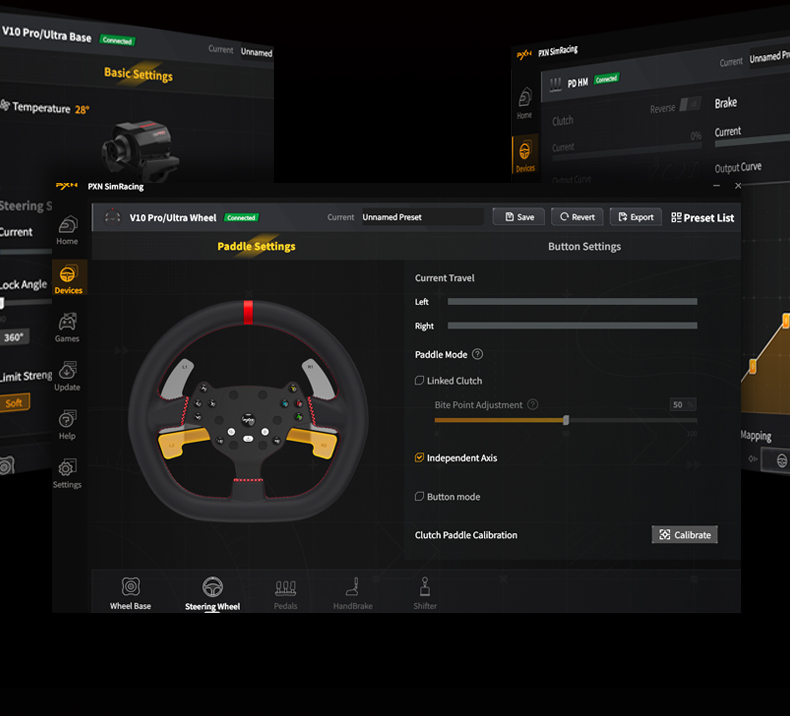The width and height of the screenshot is (790, 716).
Task: Click the Bite Point Adjustment slider handle
Action: tap(566, 420)
